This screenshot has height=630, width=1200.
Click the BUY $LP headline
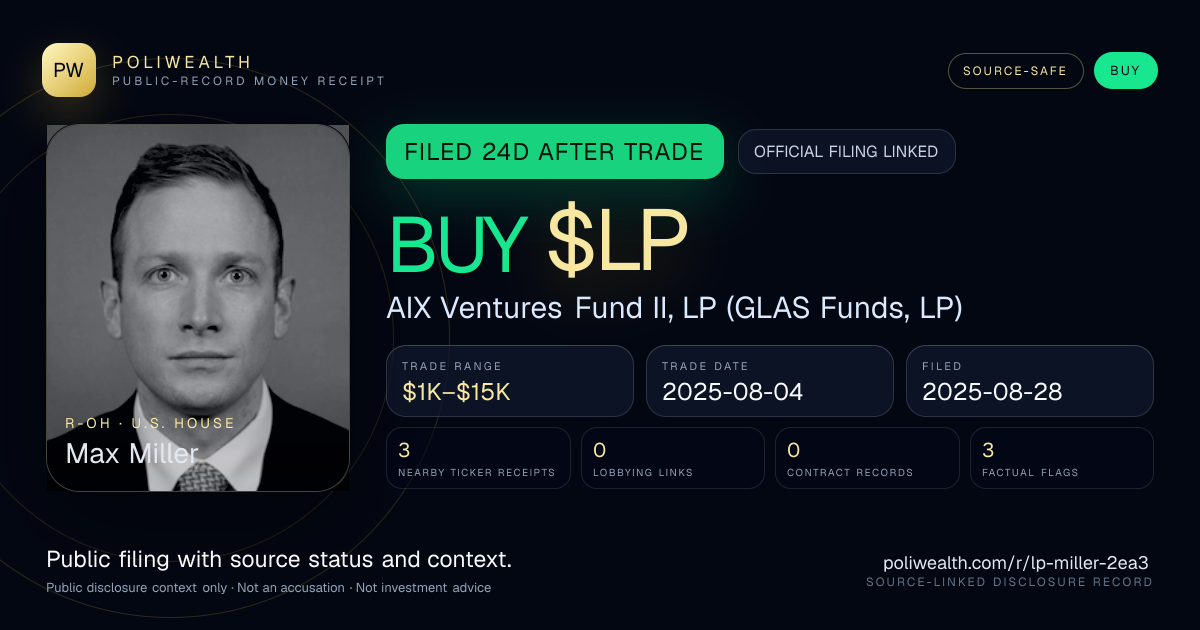(x=538, y=243)
